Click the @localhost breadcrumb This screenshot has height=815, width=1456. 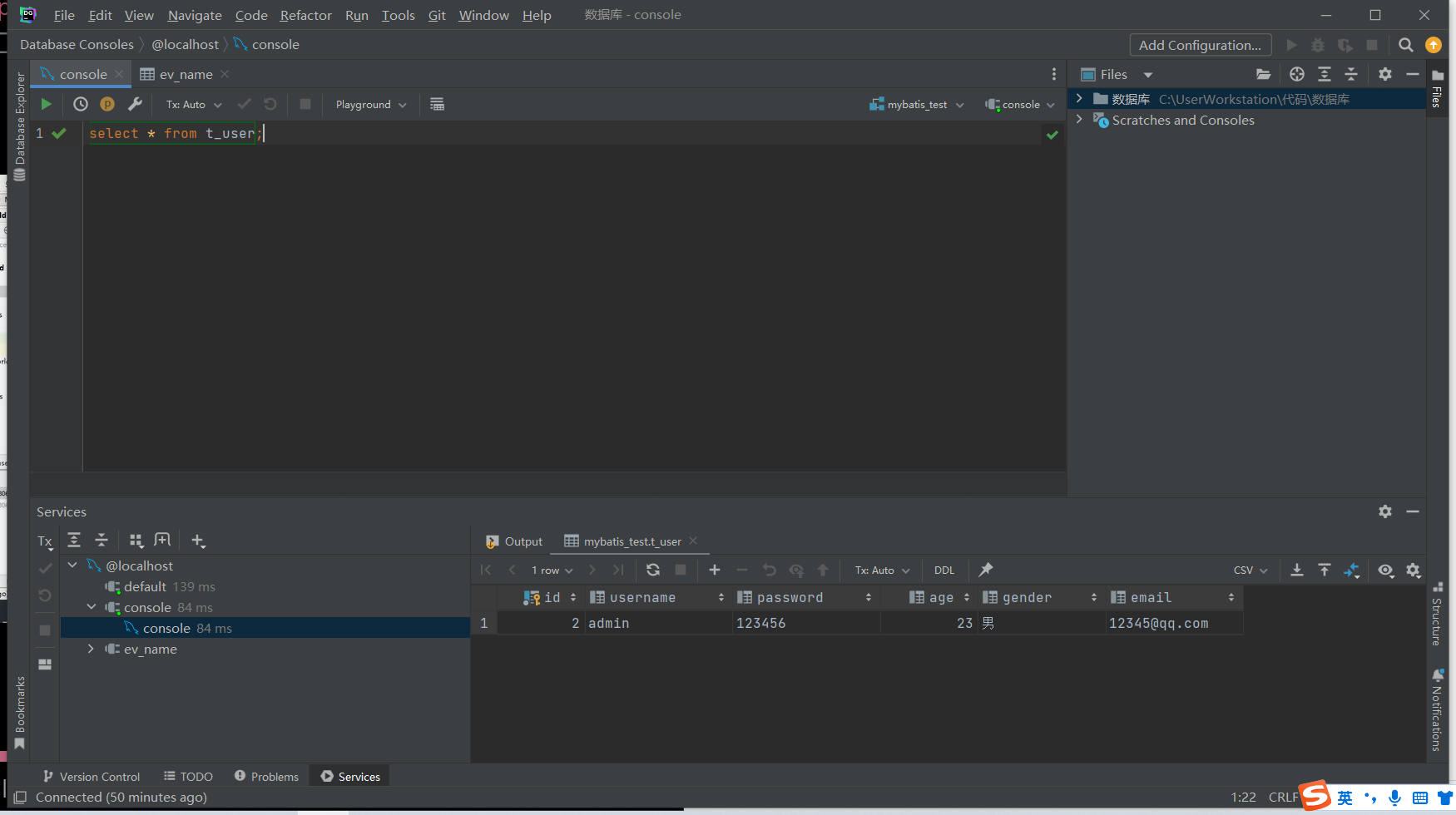(x=185, y=44)
